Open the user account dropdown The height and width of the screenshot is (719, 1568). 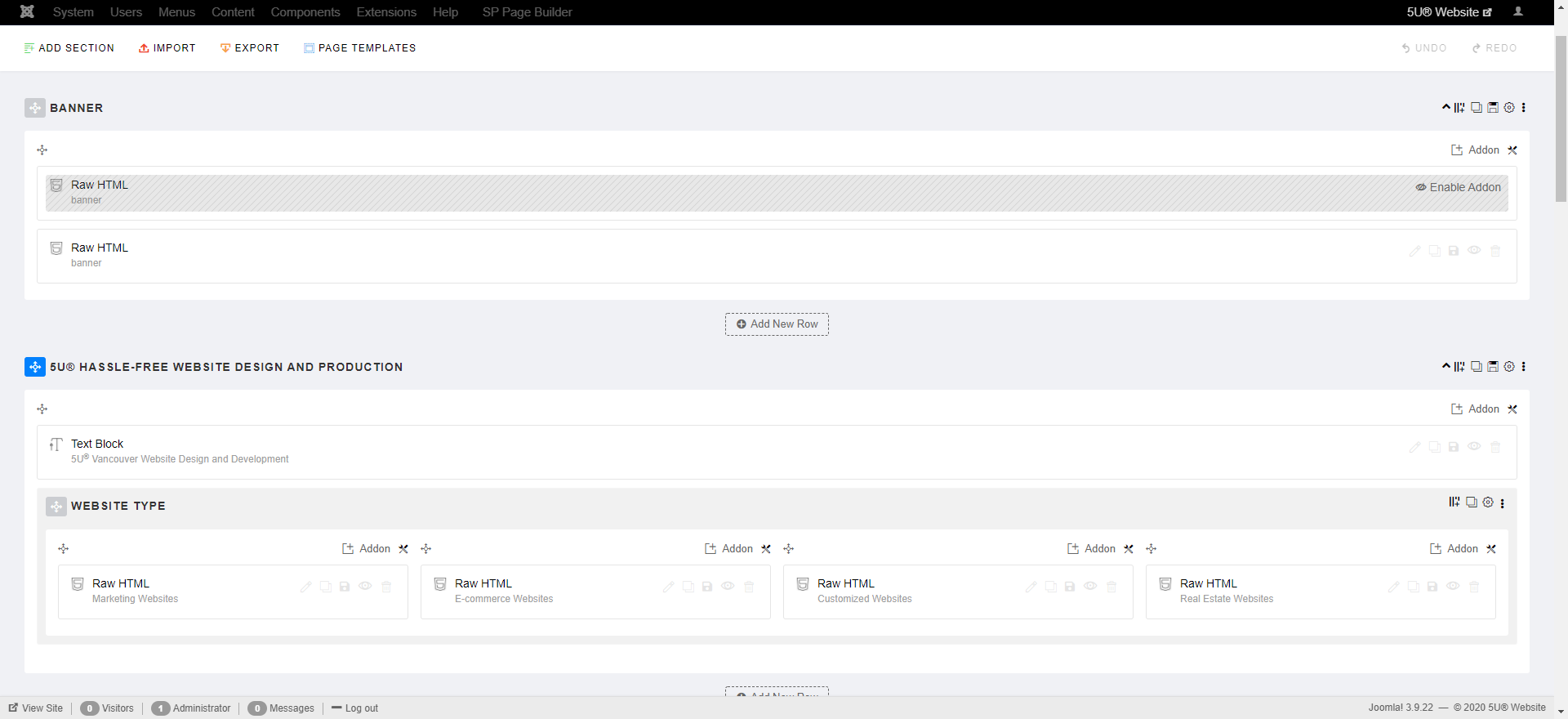pos(1518,11)
